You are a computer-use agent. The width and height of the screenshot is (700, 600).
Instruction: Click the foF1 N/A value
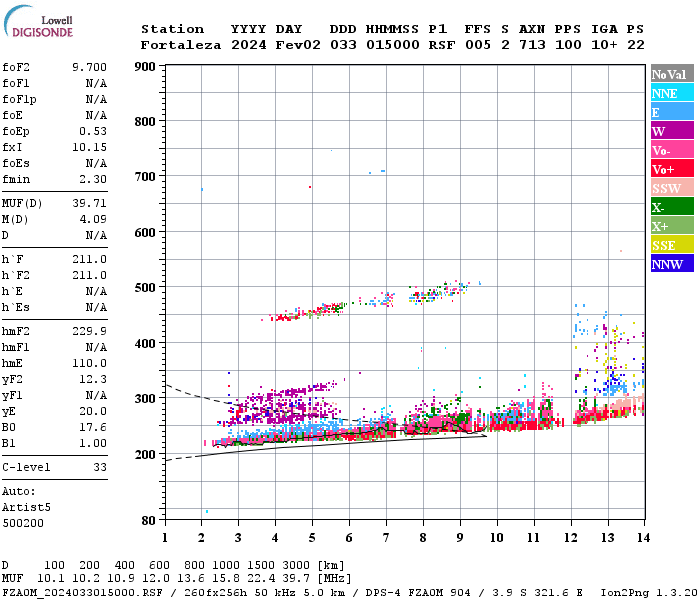[x=96, y=83]
